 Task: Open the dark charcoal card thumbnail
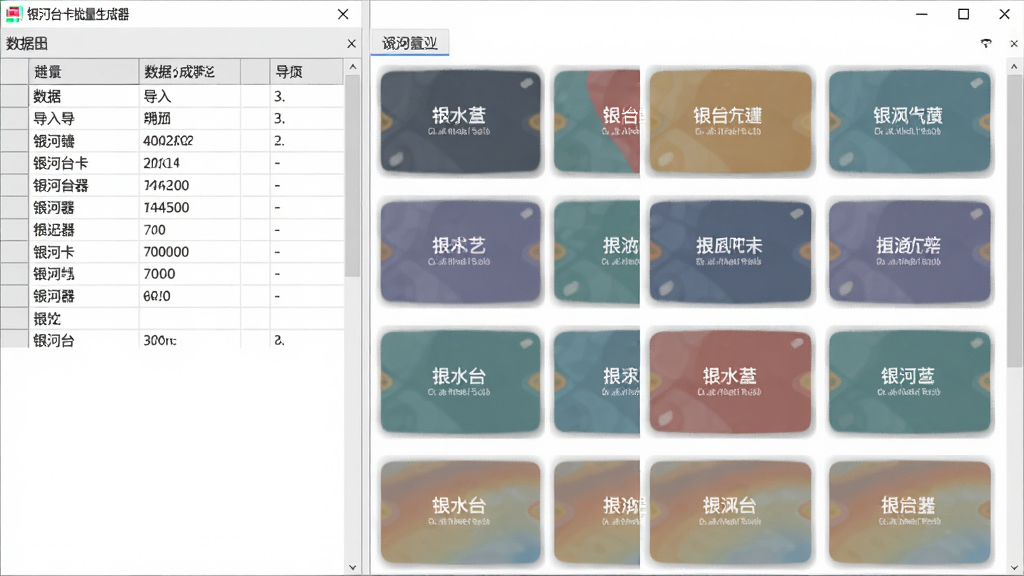click(460, 121)
